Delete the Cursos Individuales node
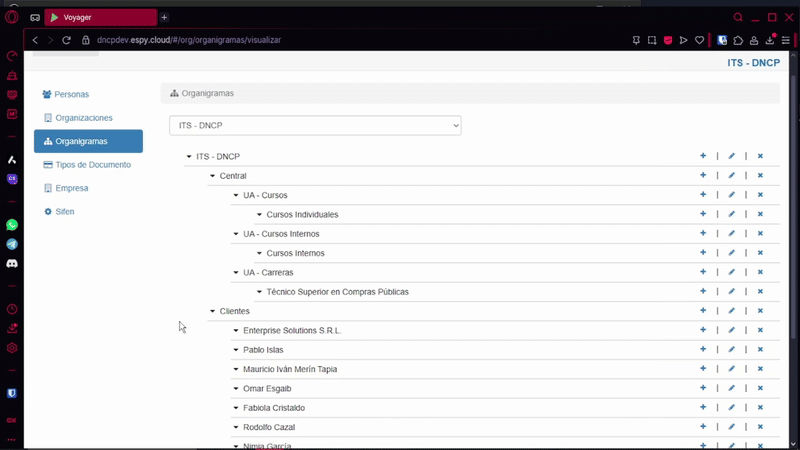This screenshot has height=450, width=800. pos(760,215)
